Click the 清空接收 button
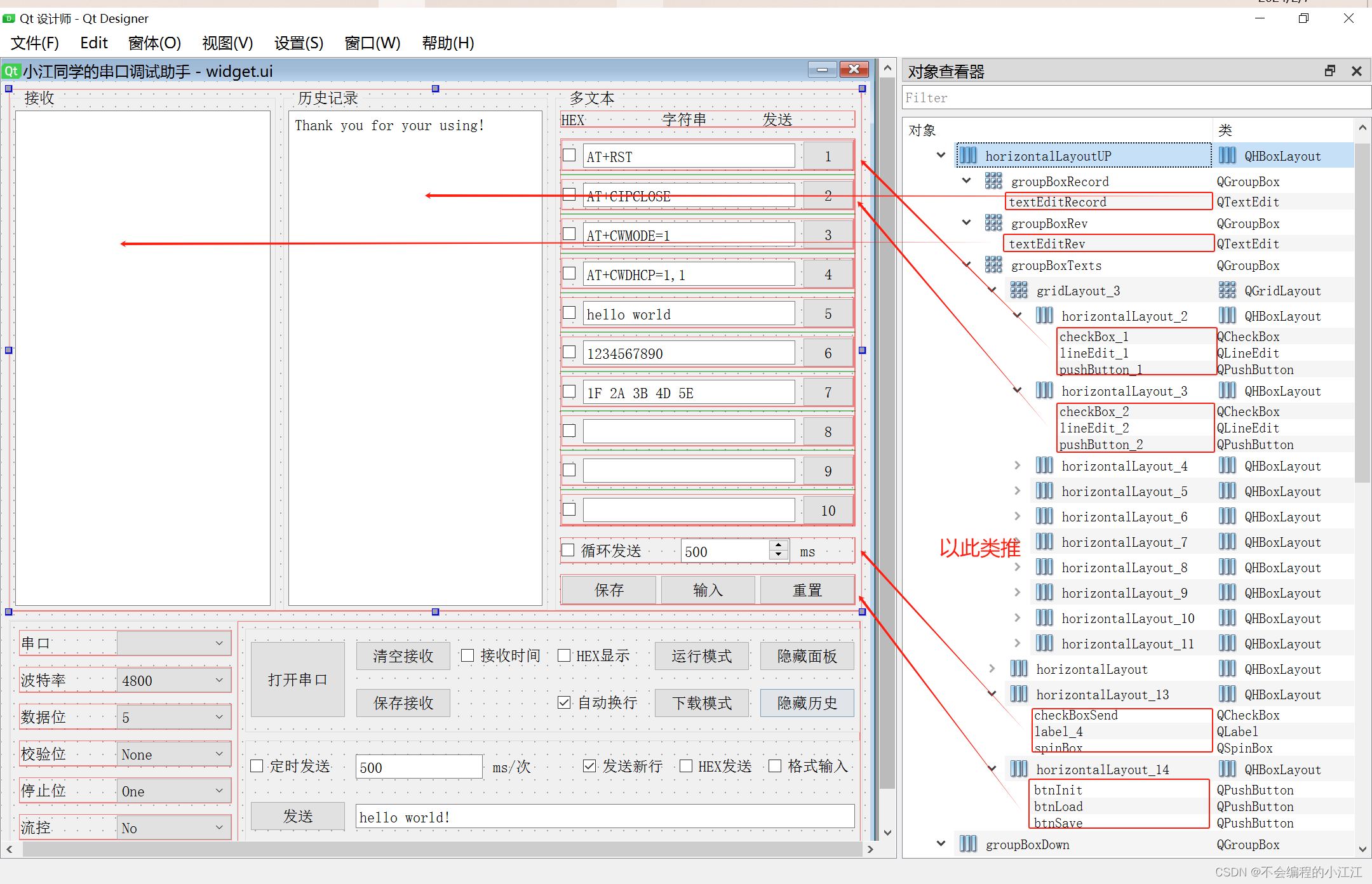This screenshot has width=1372, height=884. point(403,656)
